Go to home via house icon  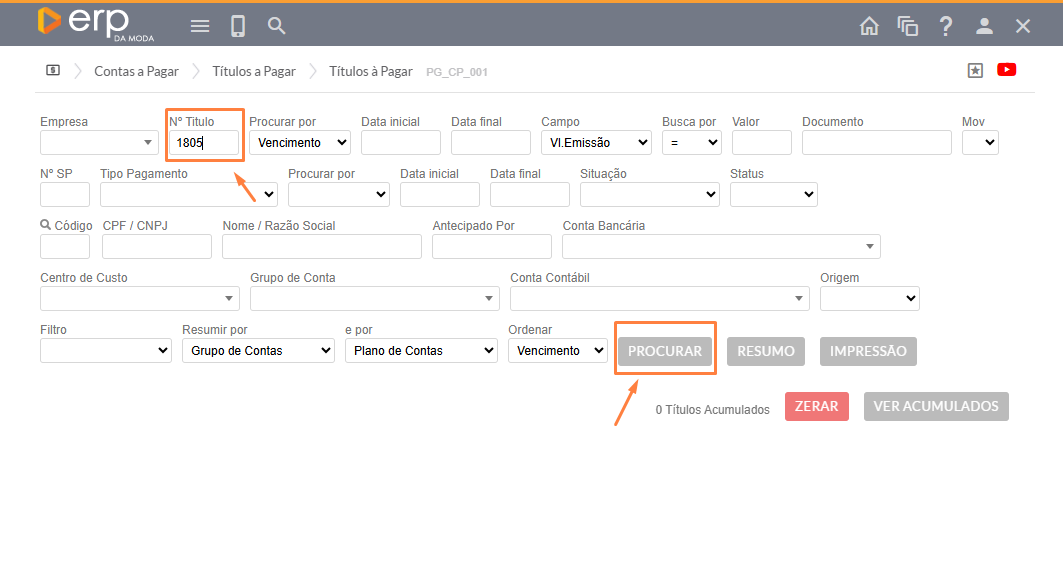(869, 26)
